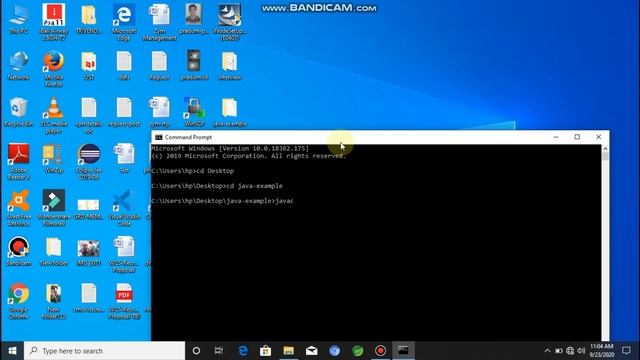Maximize the Command Prompt window
Viewport: 640px width, 360px height.
pos(577,137)
